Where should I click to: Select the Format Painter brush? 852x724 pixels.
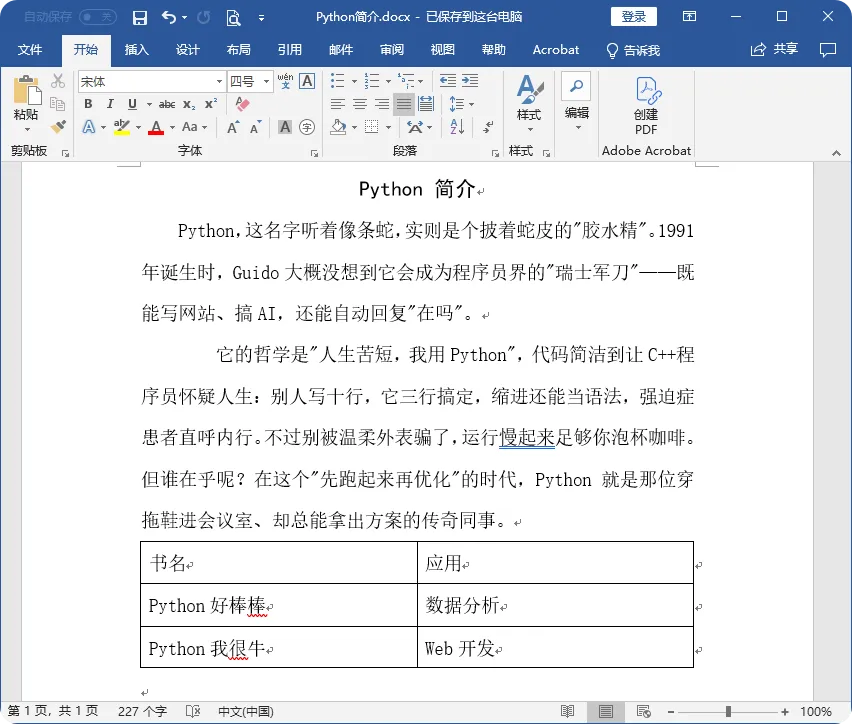tap(58, 127)
